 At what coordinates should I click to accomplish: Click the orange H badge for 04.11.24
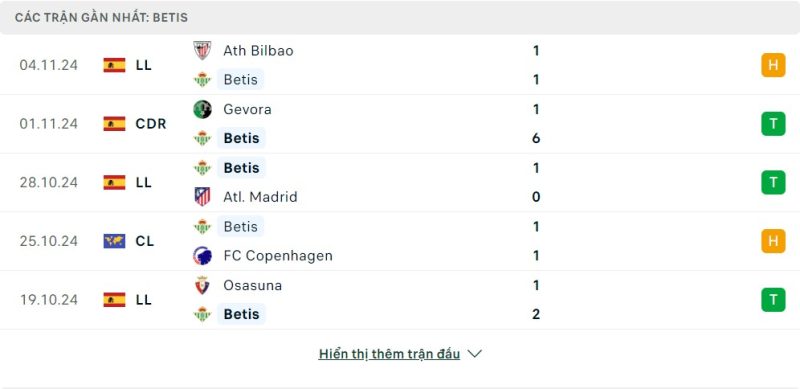(x=773, y=65)
